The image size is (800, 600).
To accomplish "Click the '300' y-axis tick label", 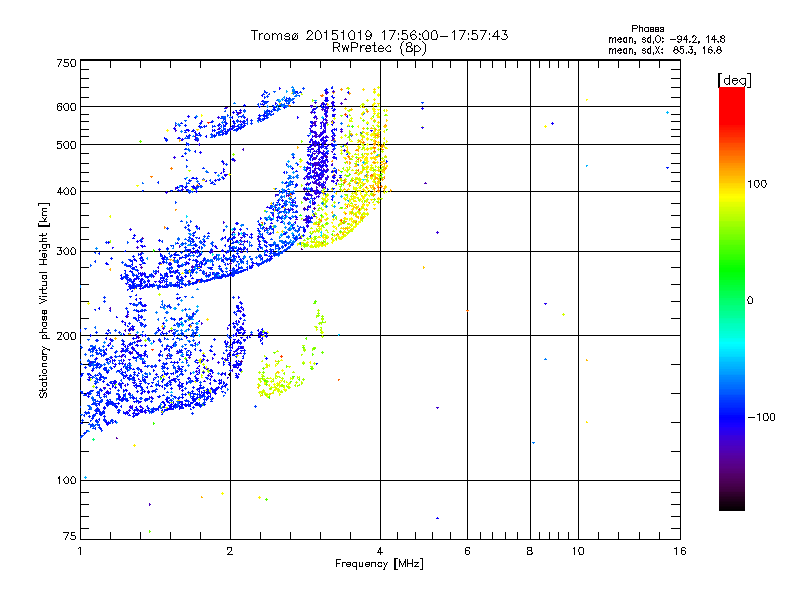I will click(x=66, y=252).
